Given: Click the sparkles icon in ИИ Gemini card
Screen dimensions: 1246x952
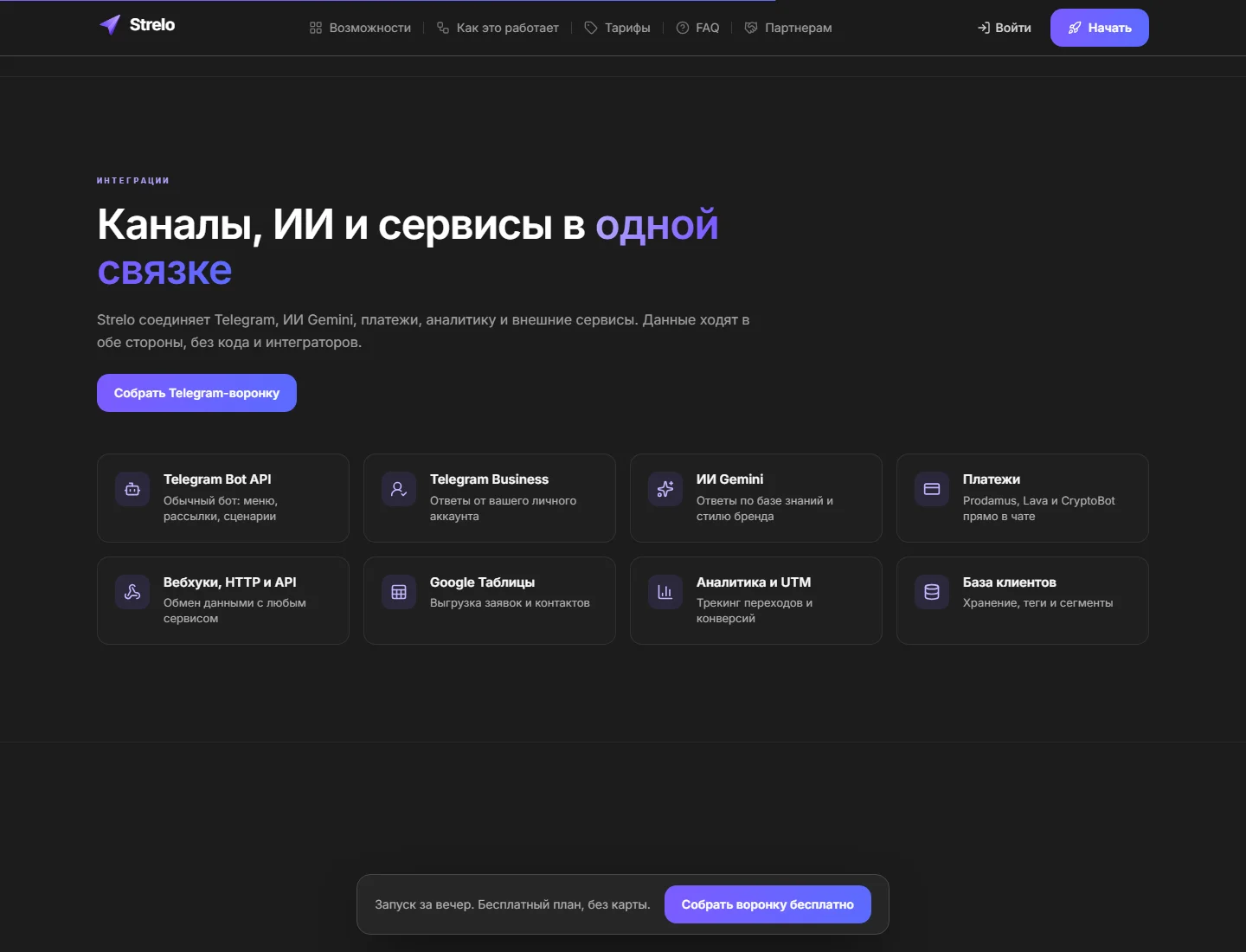Looking at the screenshot, I should [x=665, y=489].
